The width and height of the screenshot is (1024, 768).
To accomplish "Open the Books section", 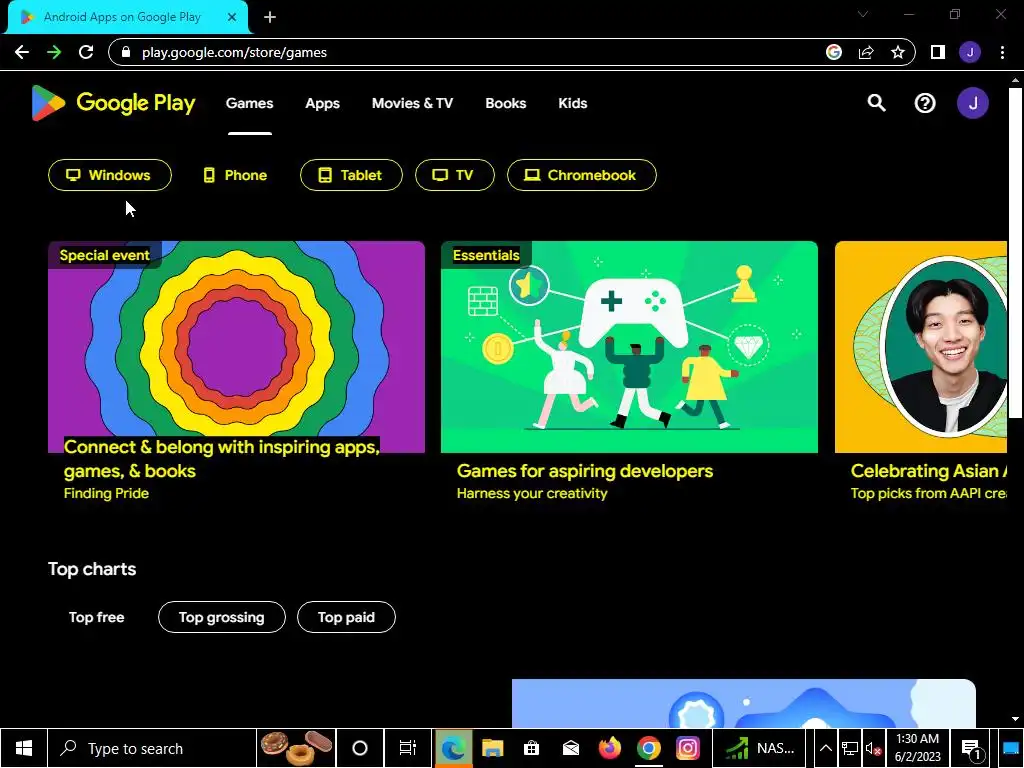I will [505, 103].
